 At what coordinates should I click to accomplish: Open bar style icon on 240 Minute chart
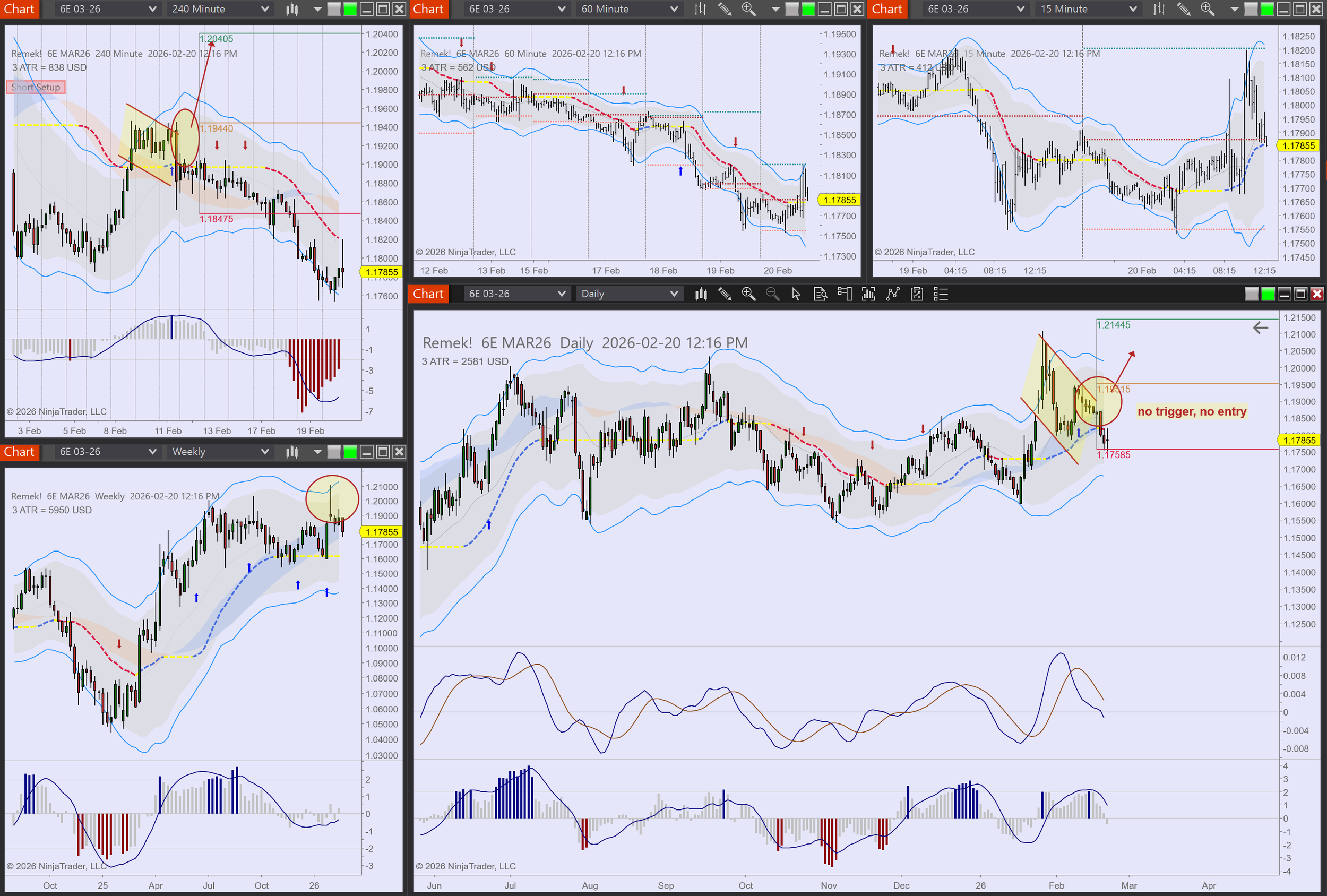(x=292, y=9)
